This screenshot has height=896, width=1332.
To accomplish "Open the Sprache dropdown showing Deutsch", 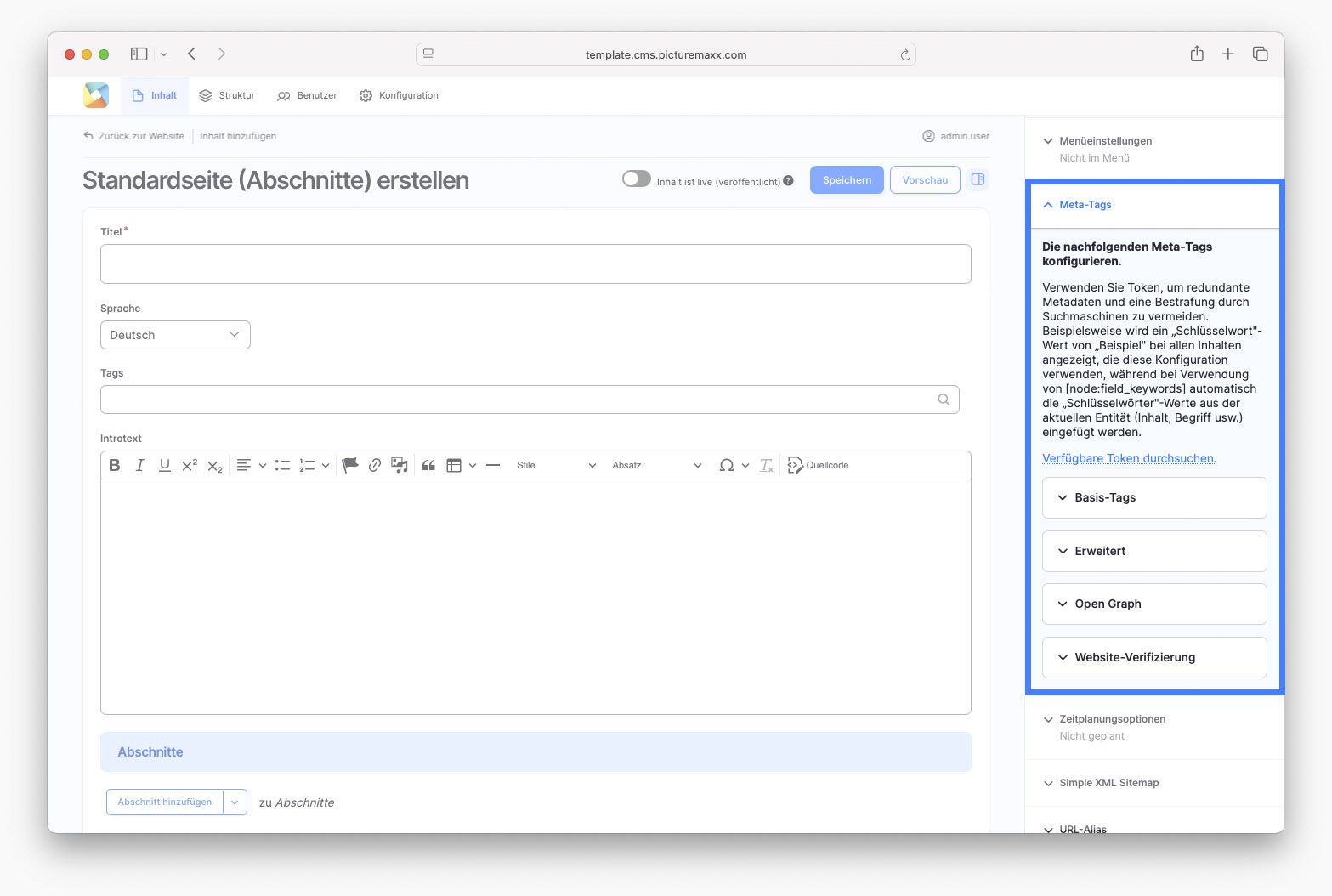I will [175, 335].
